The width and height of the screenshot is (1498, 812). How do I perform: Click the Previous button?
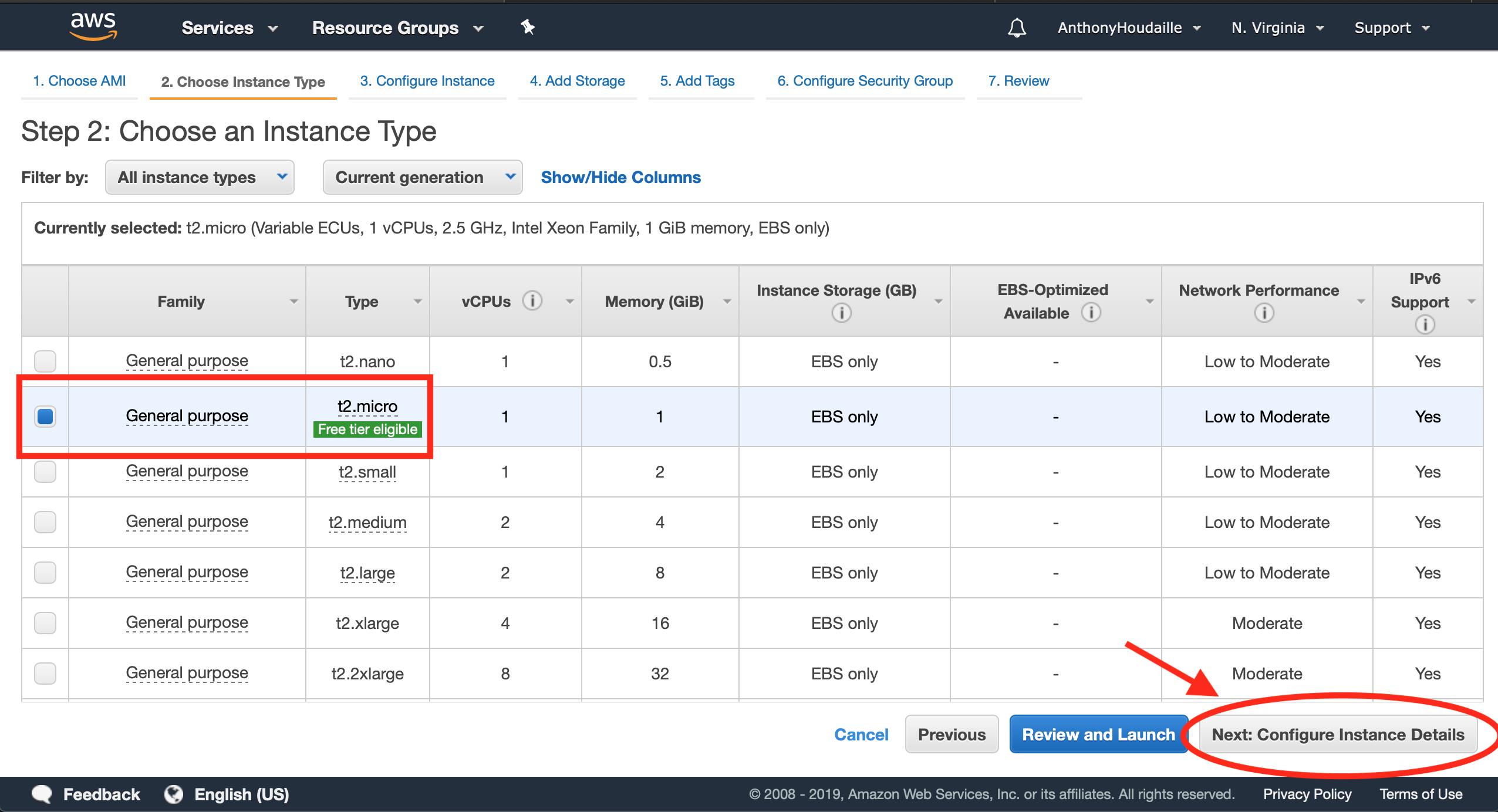tap(952, 734)
